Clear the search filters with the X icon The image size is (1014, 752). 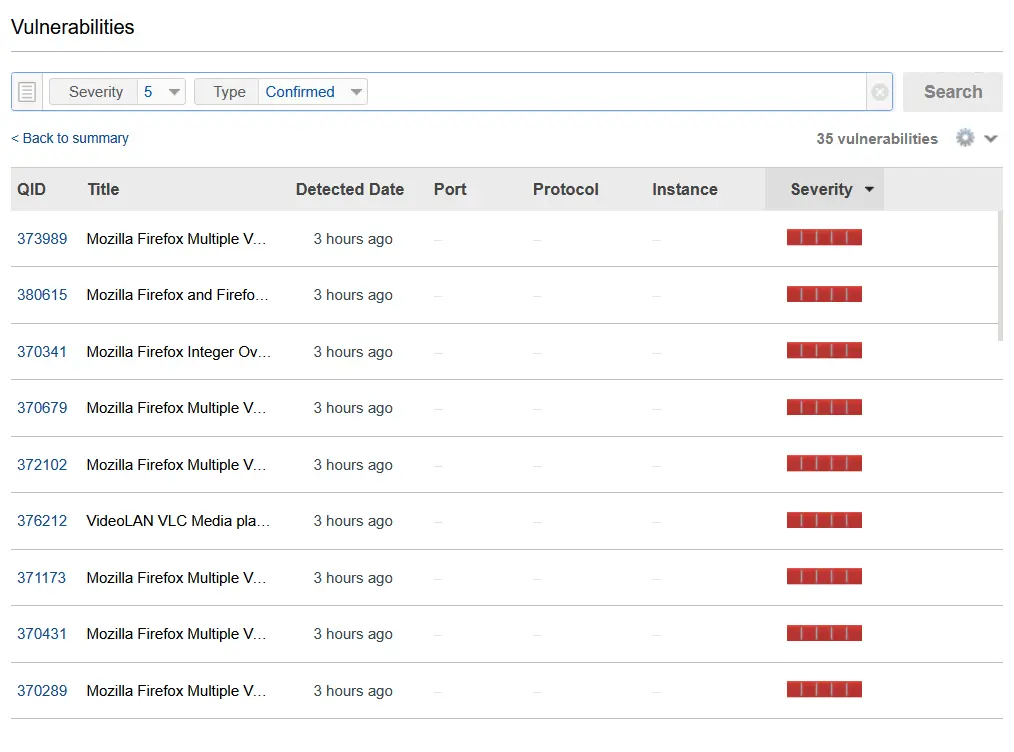879,92
